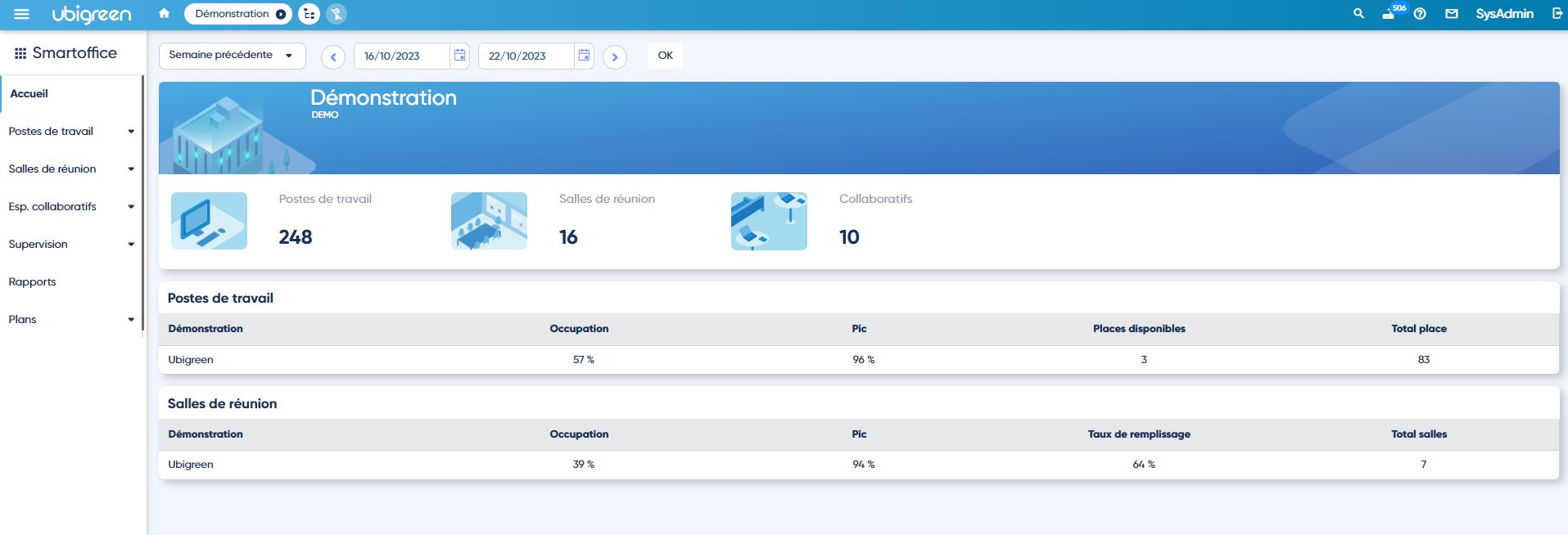Go to next period with right arrow
Viewport: 1568px width, 535px height.
click(x=615, y=57)
